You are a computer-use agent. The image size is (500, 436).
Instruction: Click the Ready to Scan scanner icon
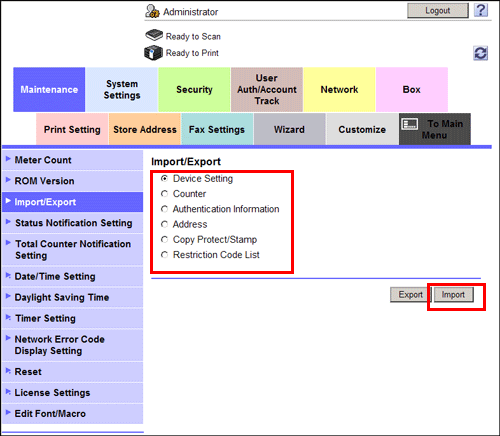pos(154,35)
